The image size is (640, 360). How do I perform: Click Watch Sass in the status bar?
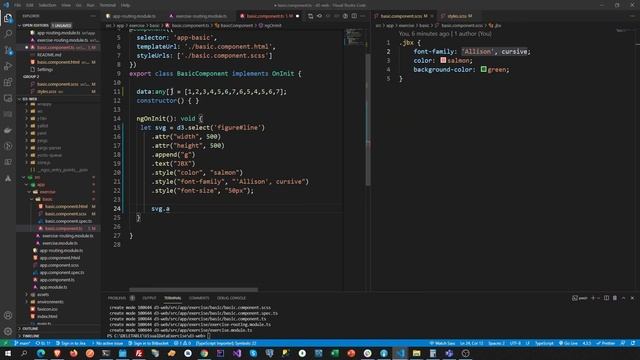pyautogui.click(x=443, y=343)
